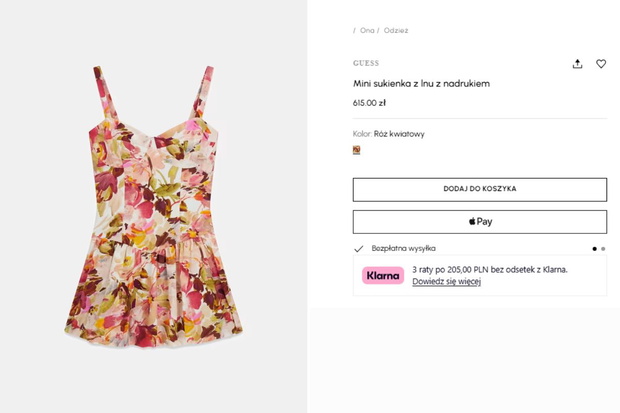Show first info slide via black dot
Image resolution: width=620 pixels, height=413 pixels.
pyautogui.click(x=594, y=249)
